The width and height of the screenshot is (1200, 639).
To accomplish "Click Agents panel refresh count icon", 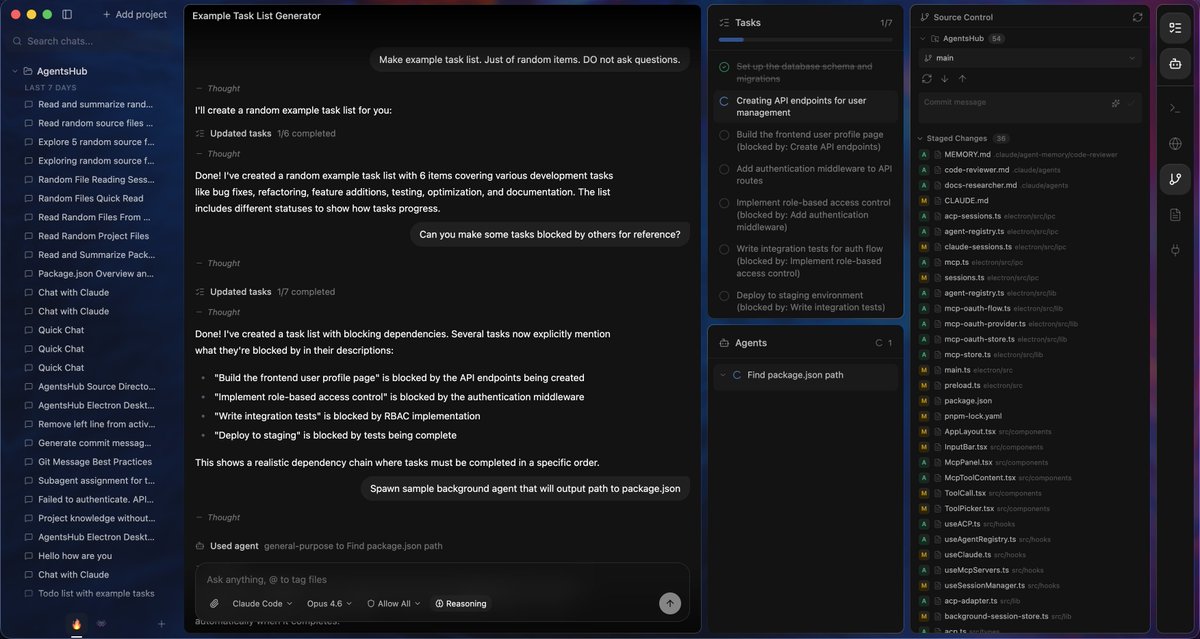I will click(879, 343).
